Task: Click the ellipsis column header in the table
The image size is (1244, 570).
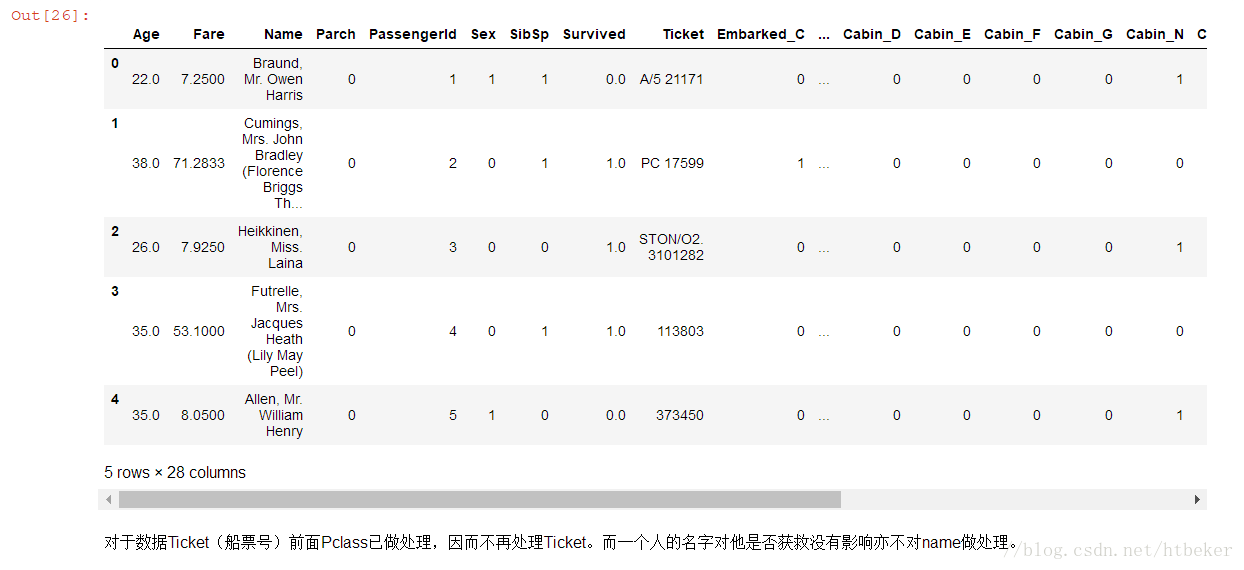Action: [823, 34]
